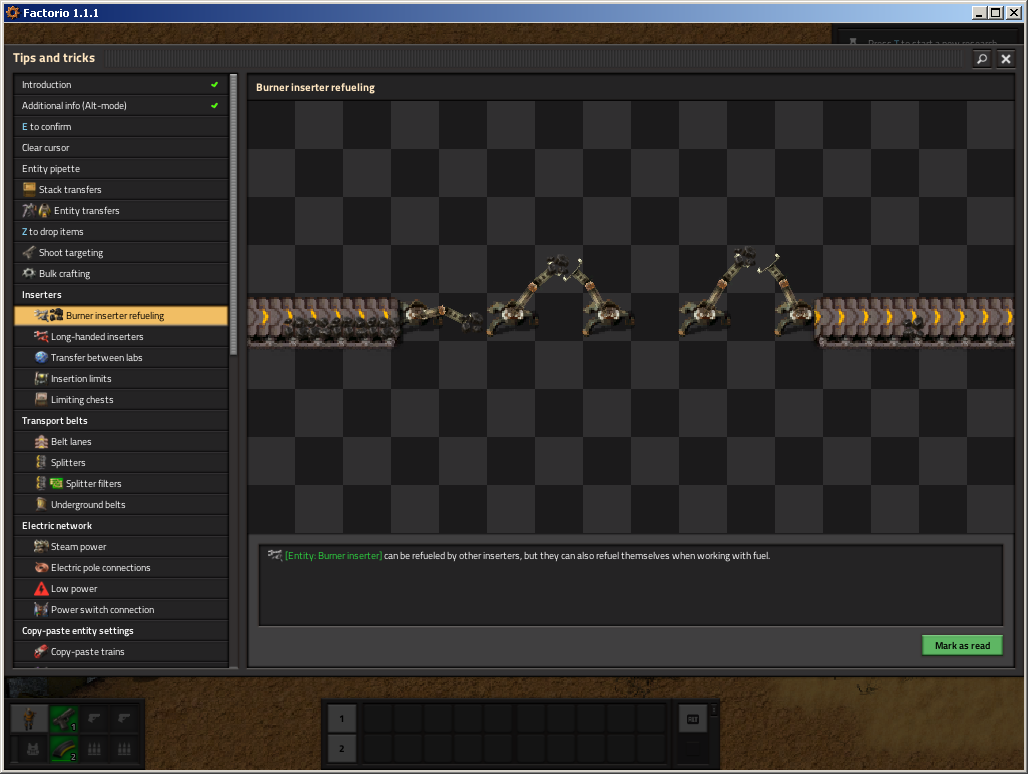Click the Entity transfers icon
The image size is (1028, 774).
36,210
